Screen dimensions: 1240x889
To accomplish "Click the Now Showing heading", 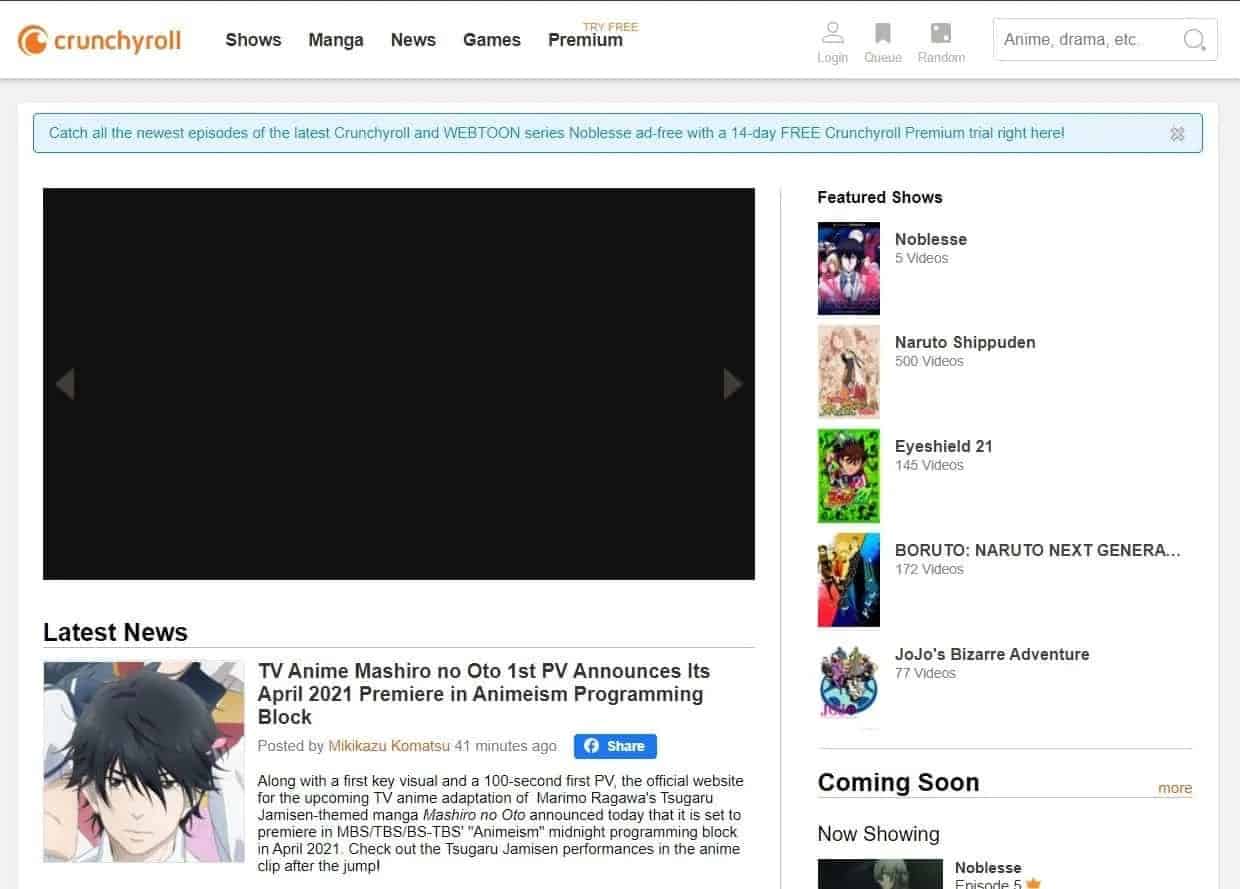I will (879, 834).
